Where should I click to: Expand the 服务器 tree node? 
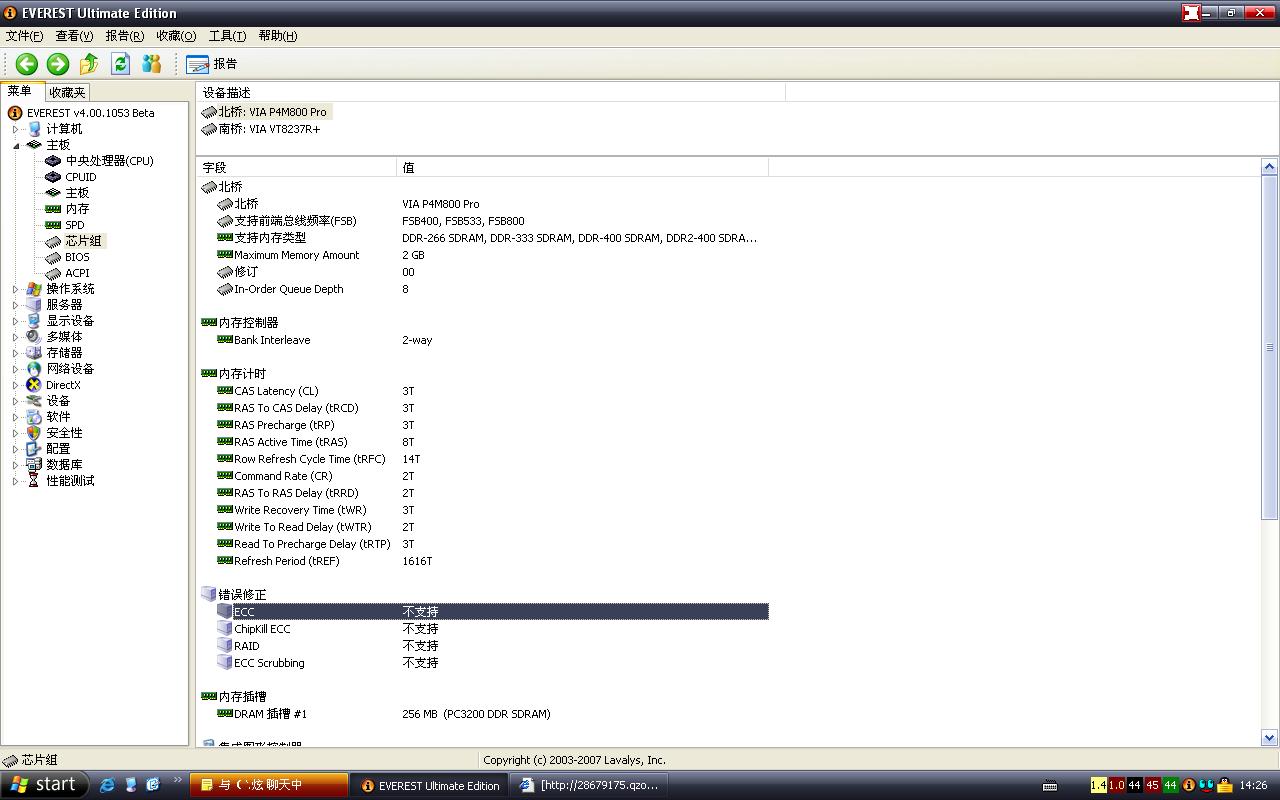coord(15,305)
